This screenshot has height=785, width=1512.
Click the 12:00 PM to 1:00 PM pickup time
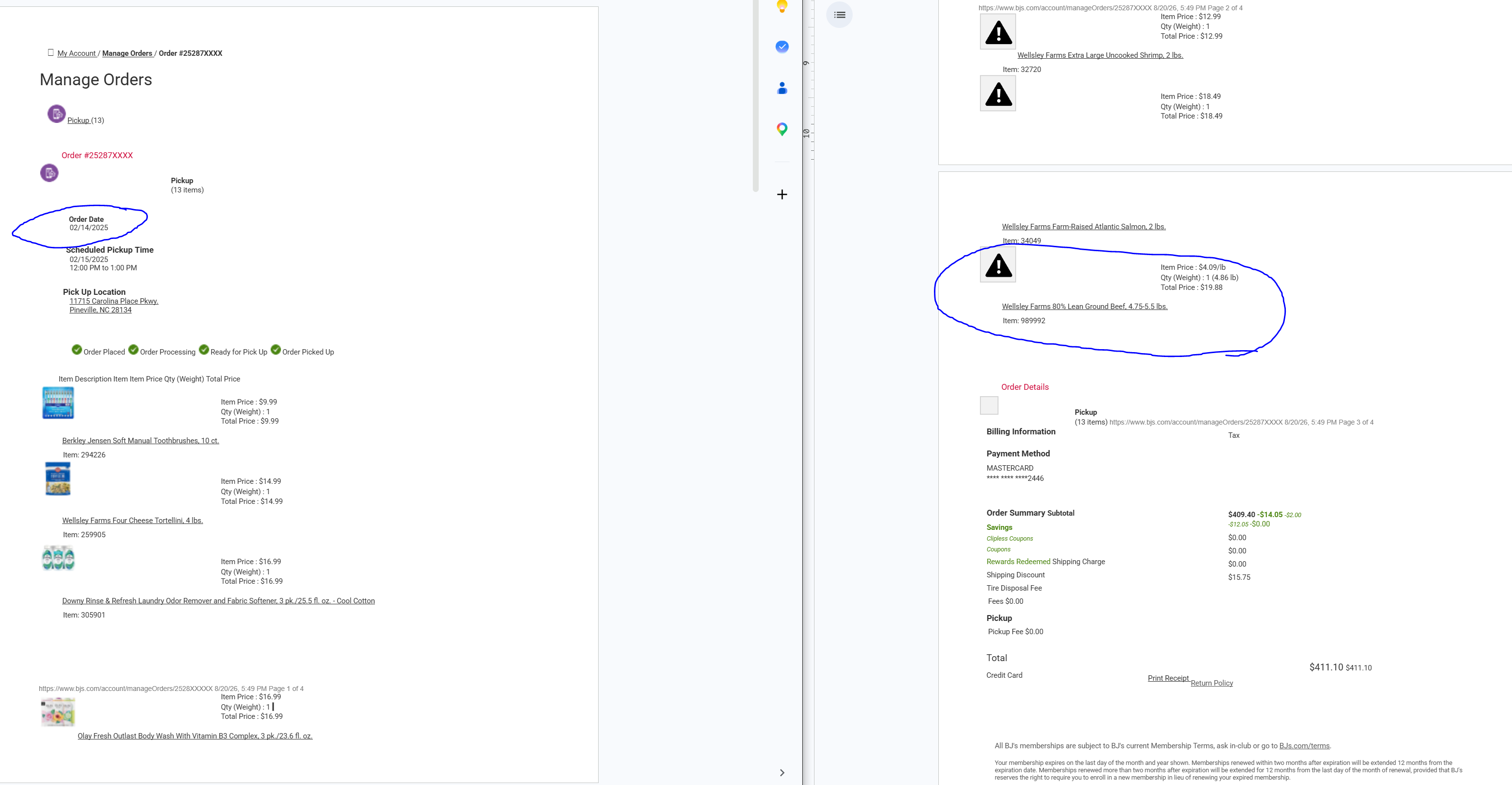[103, 268]
